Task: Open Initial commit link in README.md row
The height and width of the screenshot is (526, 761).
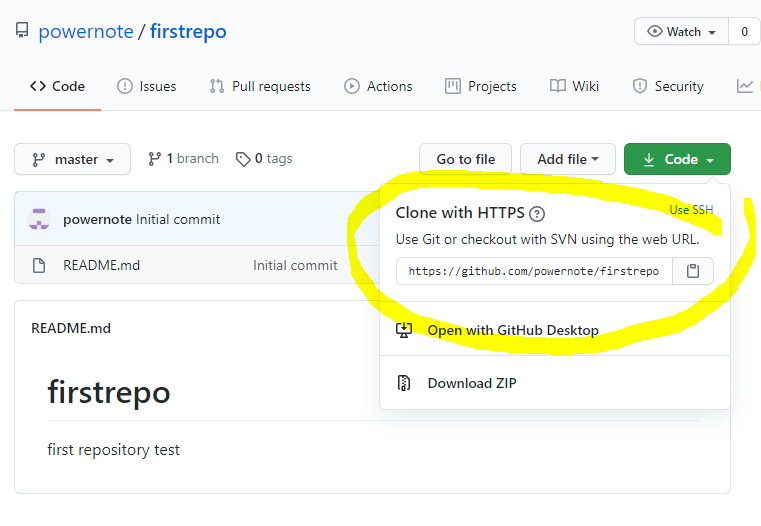Action: pos(295,265)
